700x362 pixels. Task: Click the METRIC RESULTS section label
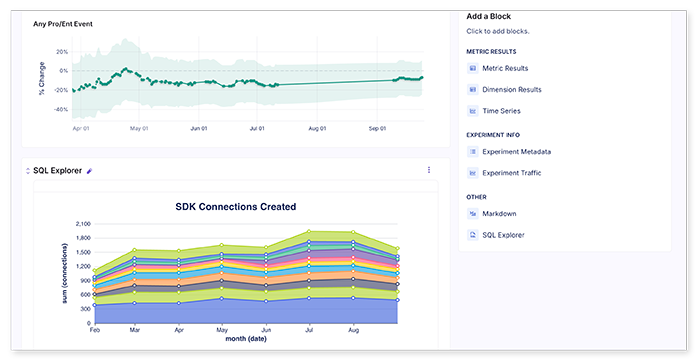[x=492, y=52]
